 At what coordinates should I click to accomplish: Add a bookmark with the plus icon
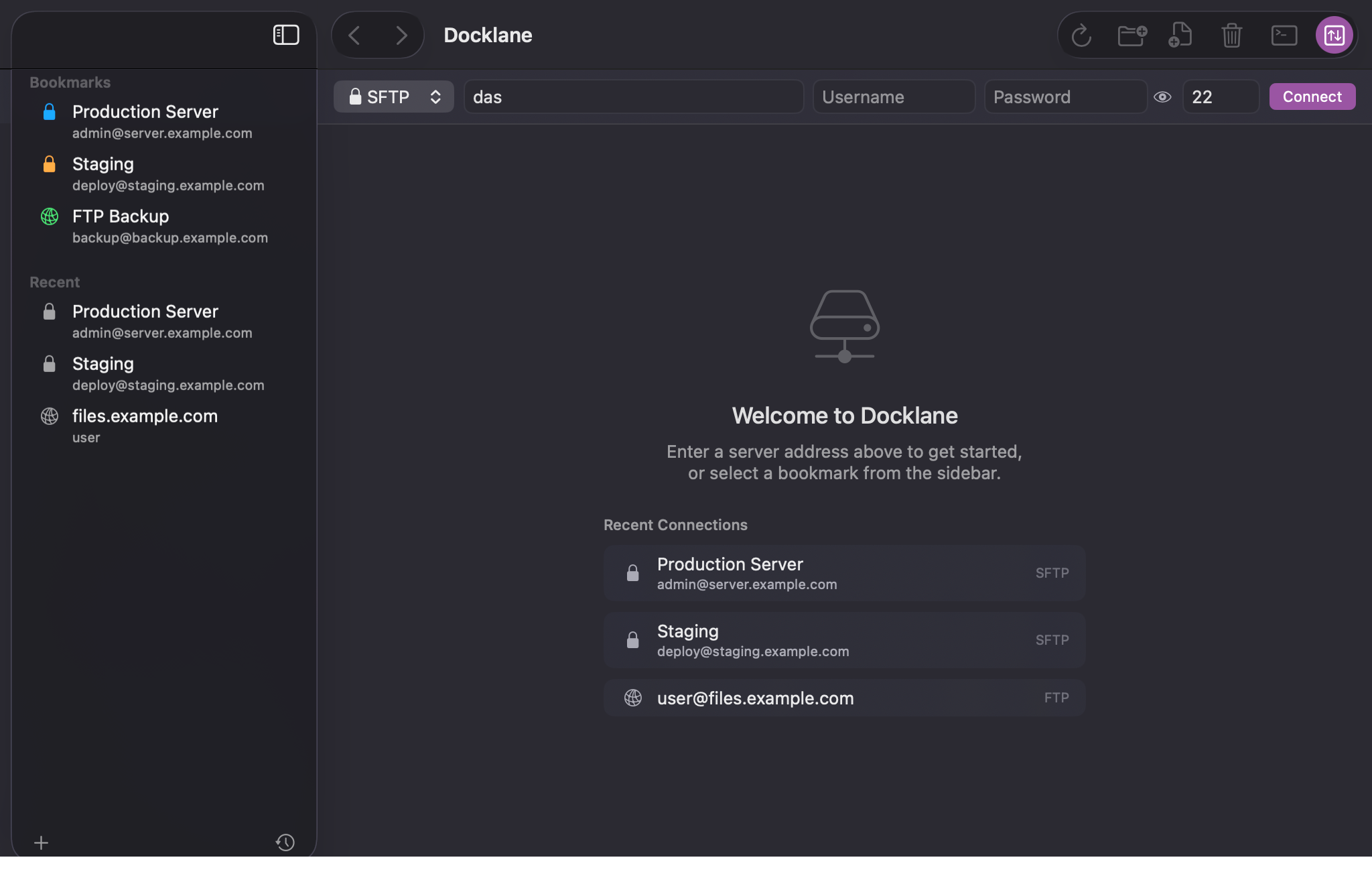click(x=41, y=842)
